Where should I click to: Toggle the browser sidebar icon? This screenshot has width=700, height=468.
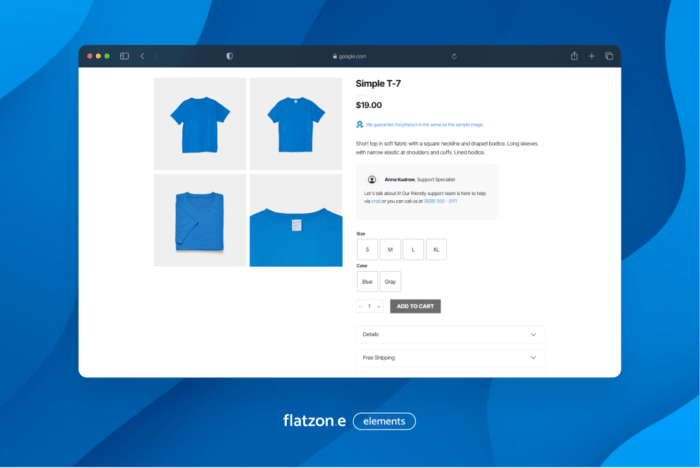click(125, 56)
